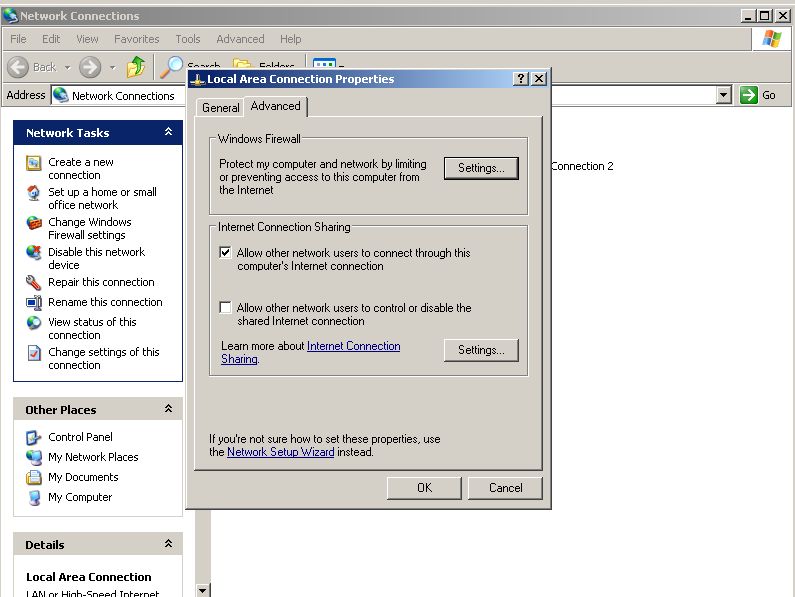
Task: Click the green Go arrow icon
Action: pos(748,95)
